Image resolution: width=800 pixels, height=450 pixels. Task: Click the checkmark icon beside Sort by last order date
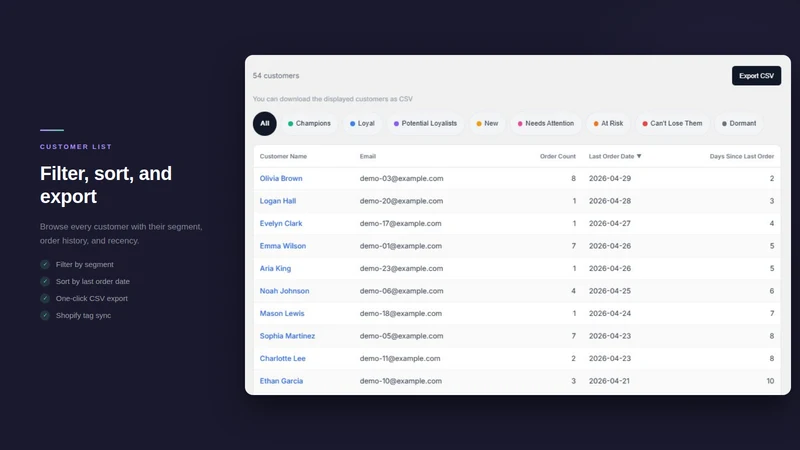[x=45, y=281]
